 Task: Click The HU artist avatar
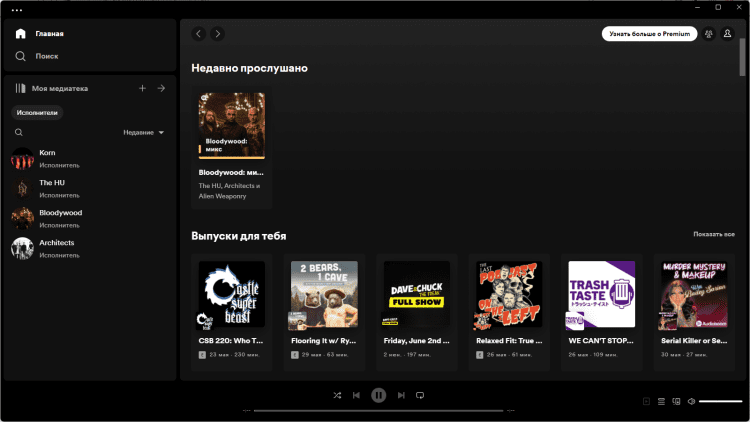click(x=22, y=189)
